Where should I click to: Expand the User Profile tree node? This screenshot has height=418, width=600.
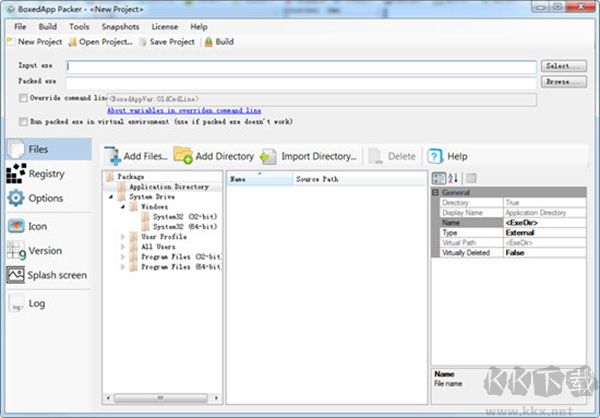[123, 237]
